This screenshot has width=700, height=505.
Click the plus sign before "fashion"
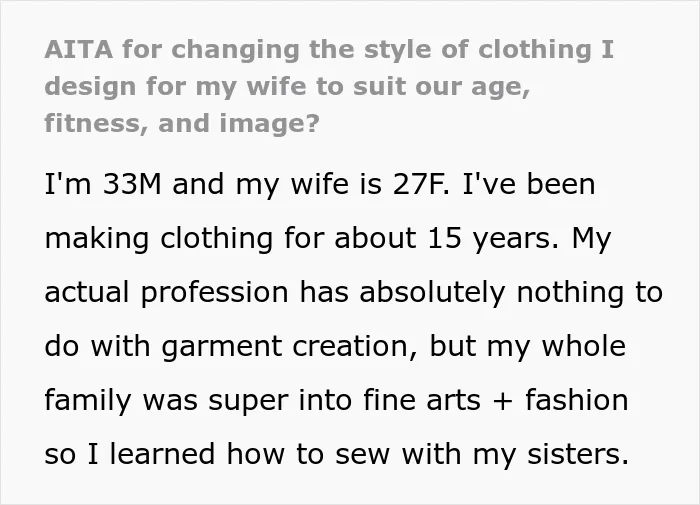pyautogui.click(x=503, y=401)
